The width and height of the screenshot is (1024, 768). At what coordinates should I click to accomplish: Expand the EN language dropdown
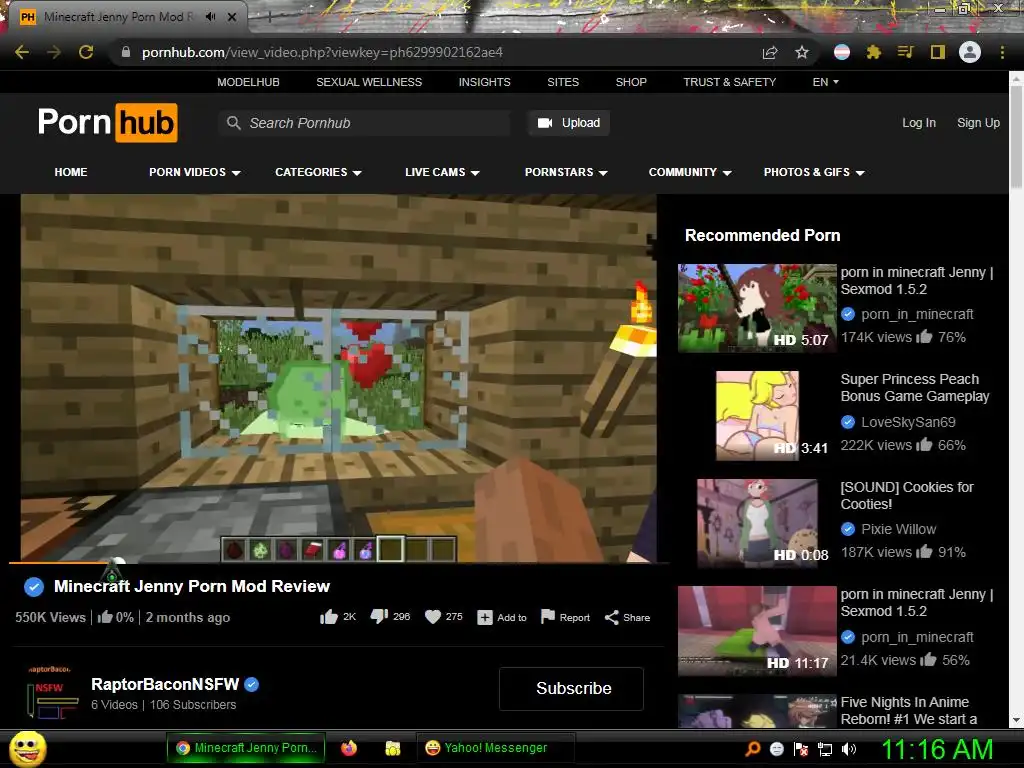[x=825, y=82]
